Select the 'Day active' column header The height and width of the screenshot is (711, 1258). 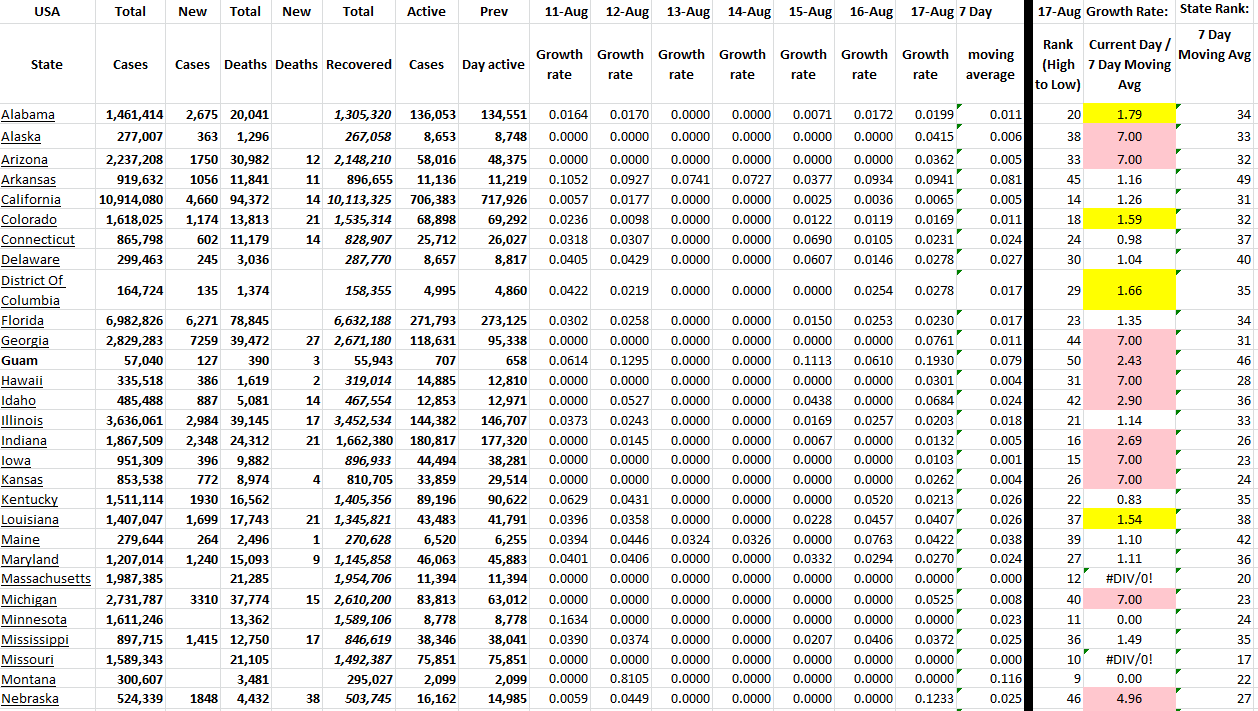coord(493,65)
